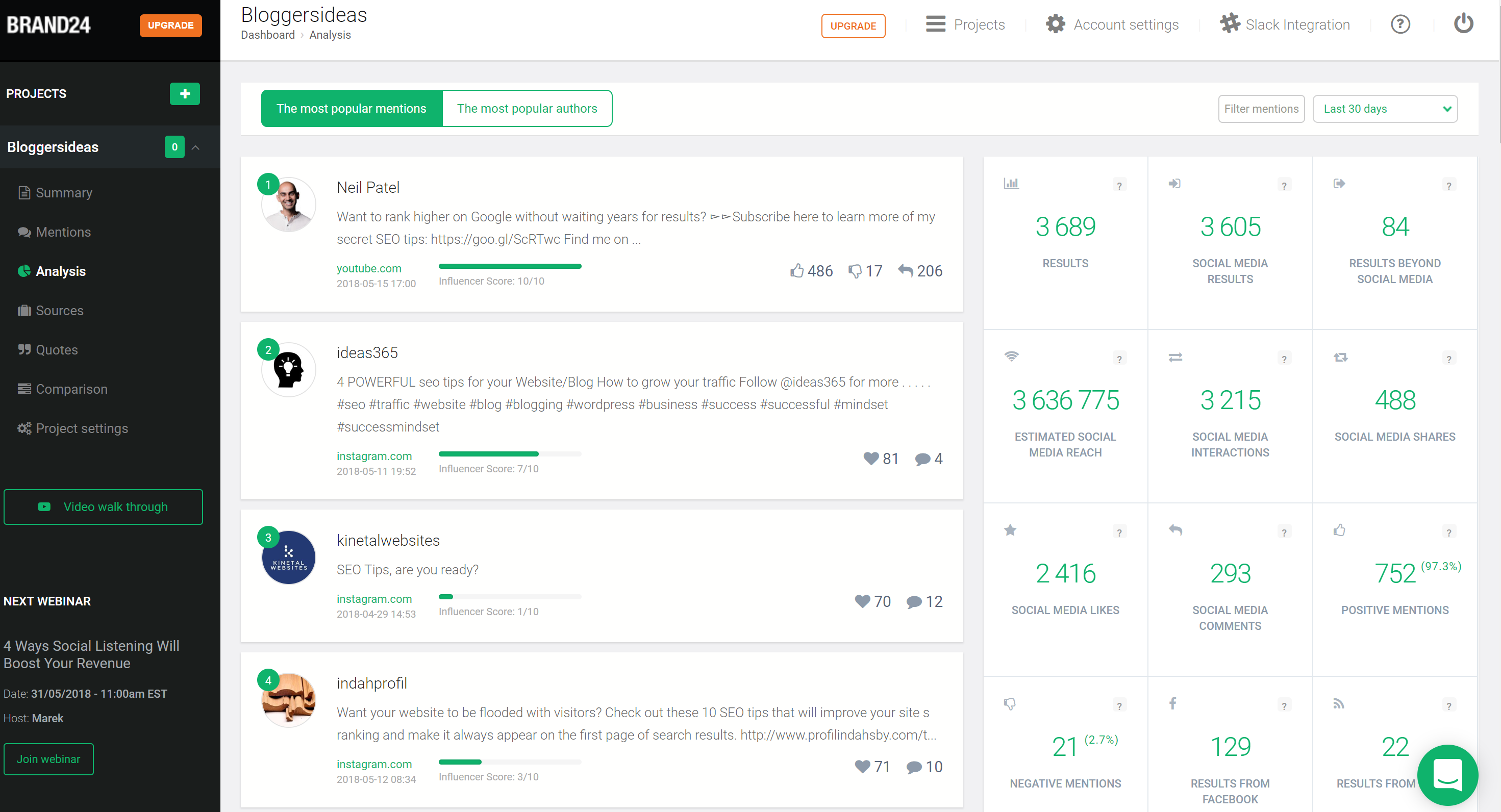The width and height of the screenshot is (1501, 812).
Task: Click Neil Patel's influencer score bar
Action: click(510, 266)
